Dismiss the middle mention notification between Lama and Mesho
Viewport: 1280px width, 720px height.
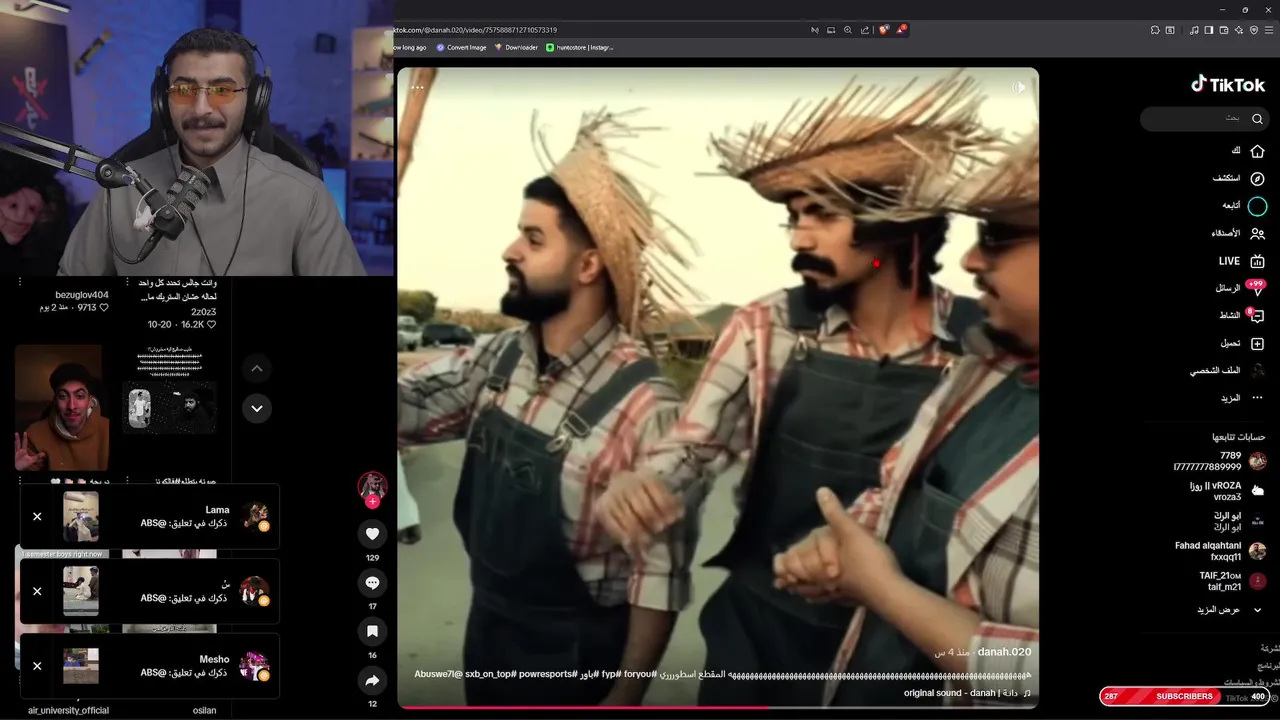(37, 591)
